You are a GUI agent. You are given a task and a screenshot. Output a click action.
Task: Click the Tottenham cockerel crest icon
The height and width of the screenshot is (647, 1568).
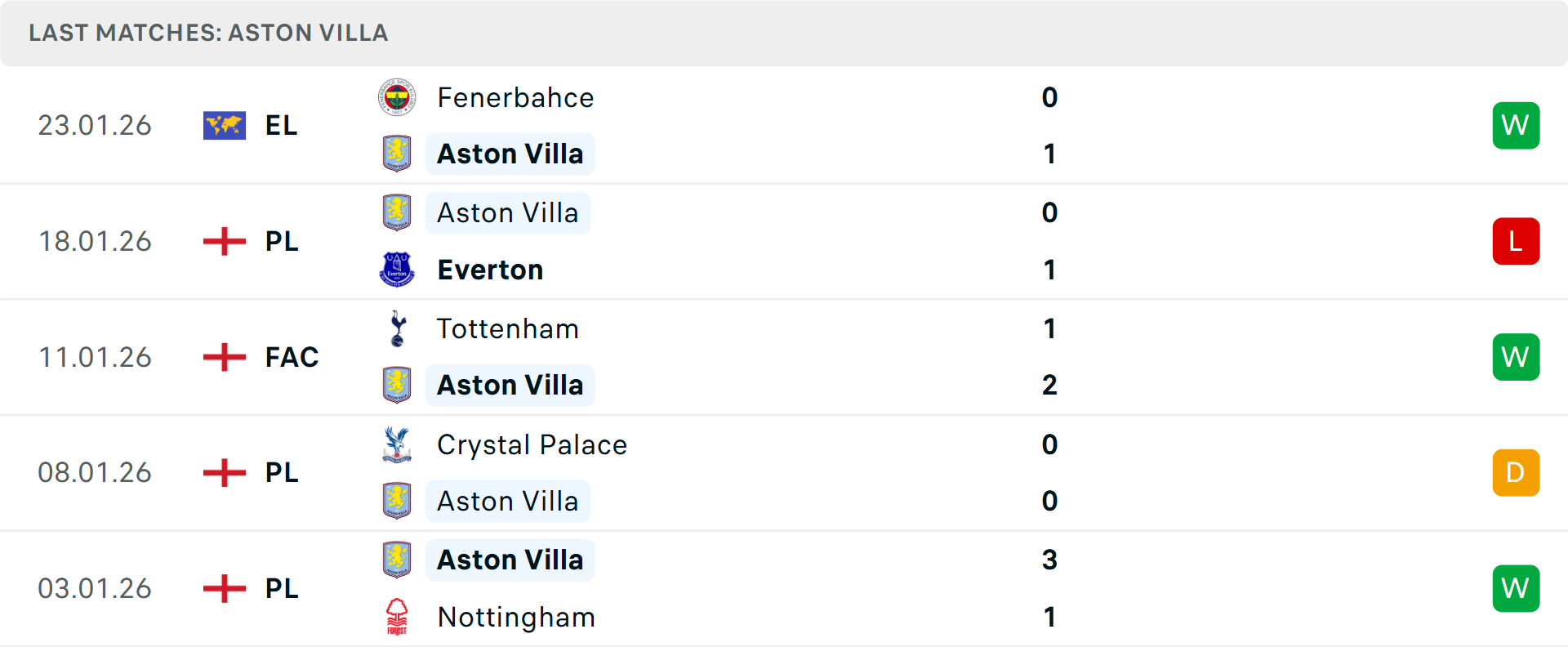[397, 328]
